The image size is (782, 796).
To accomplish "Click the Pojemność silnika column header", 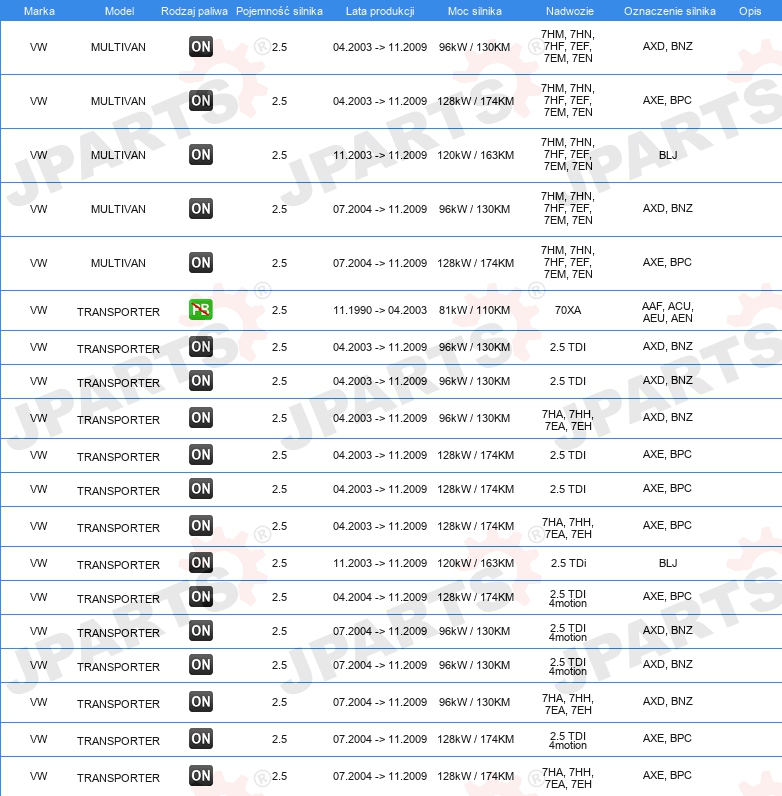I will (x=279, y=11).
